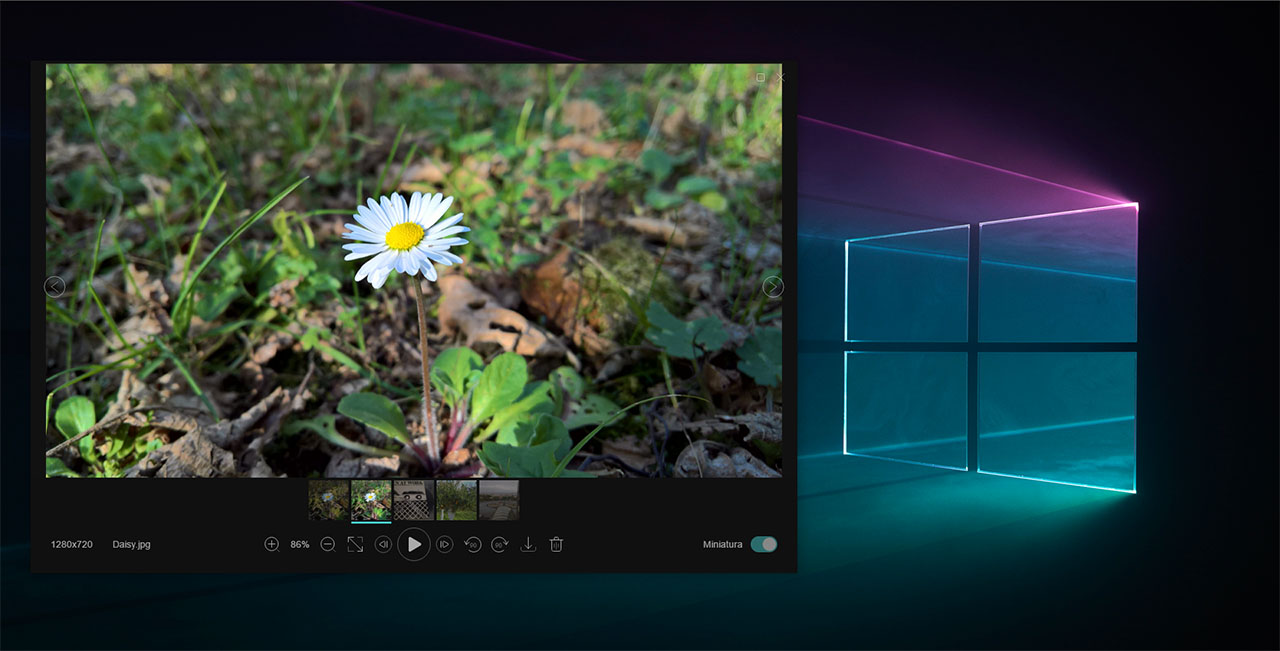Open fullscreen with the expand arrows icon

[355, 544]
